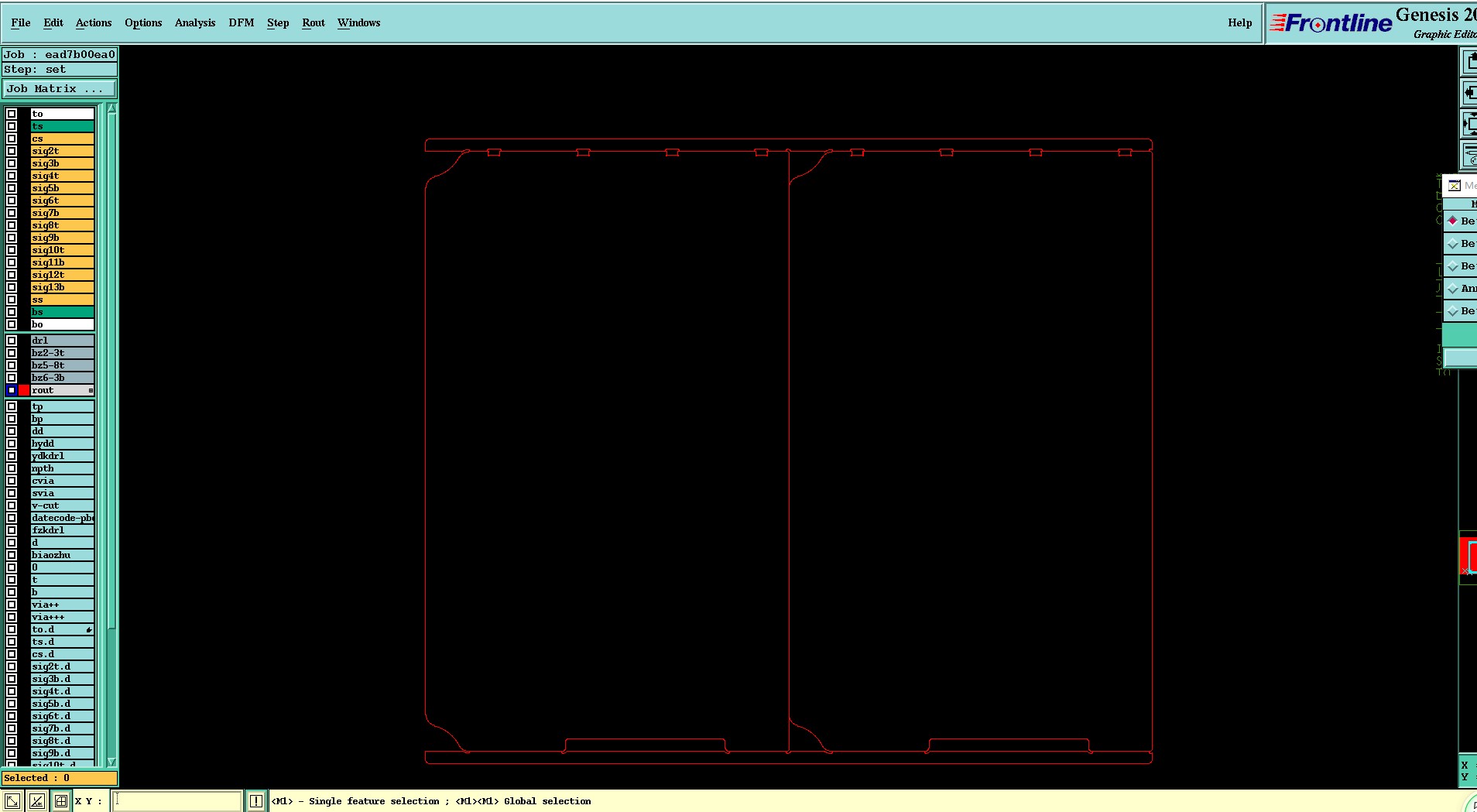Toggle the checkbox for layer bz5-8t
This screenshot has width=1477, height=812.
click(x=12, y=365)
